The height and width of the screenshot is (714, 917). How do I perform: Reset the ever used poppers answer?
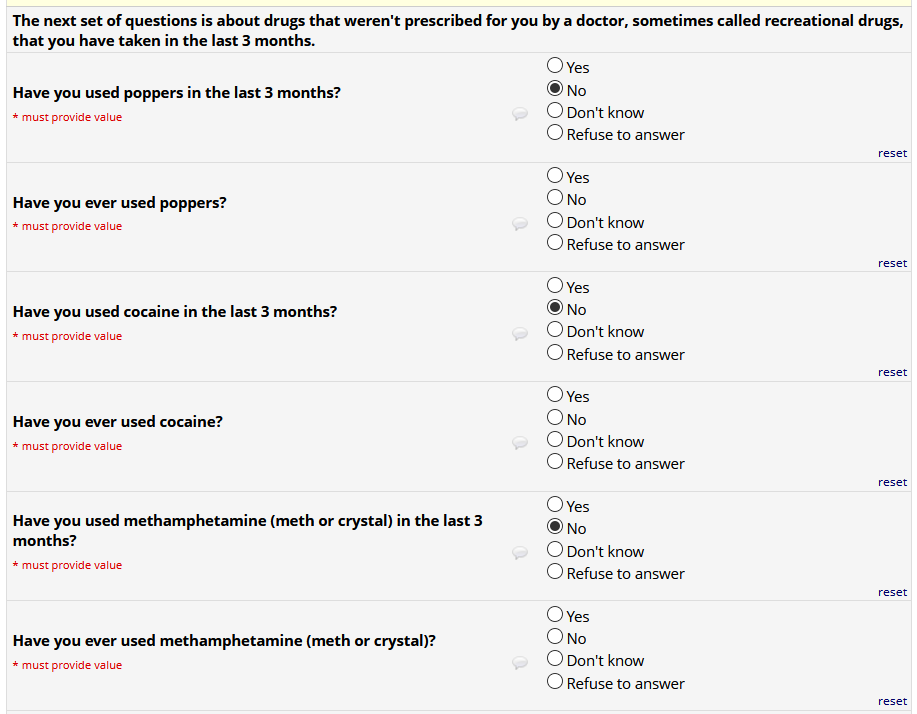coord(892,263)
